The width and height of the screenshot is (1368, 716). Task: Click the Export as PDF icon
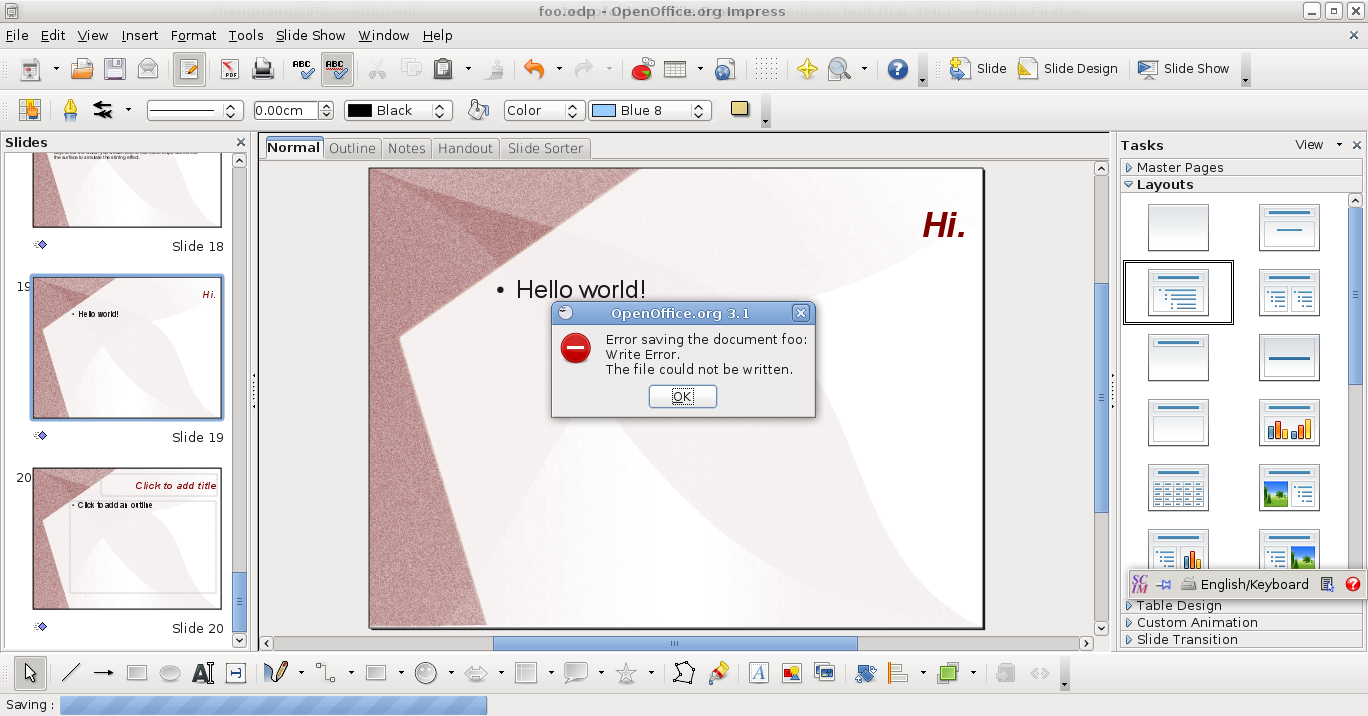pos(230,69)
